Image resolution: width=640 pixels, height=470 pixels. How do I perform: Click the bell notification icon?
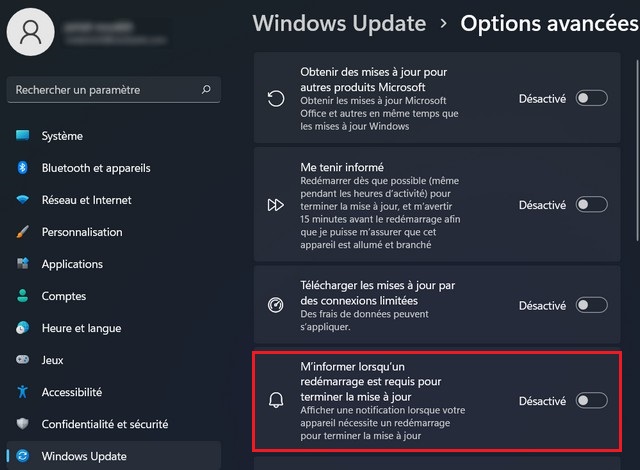276,400
